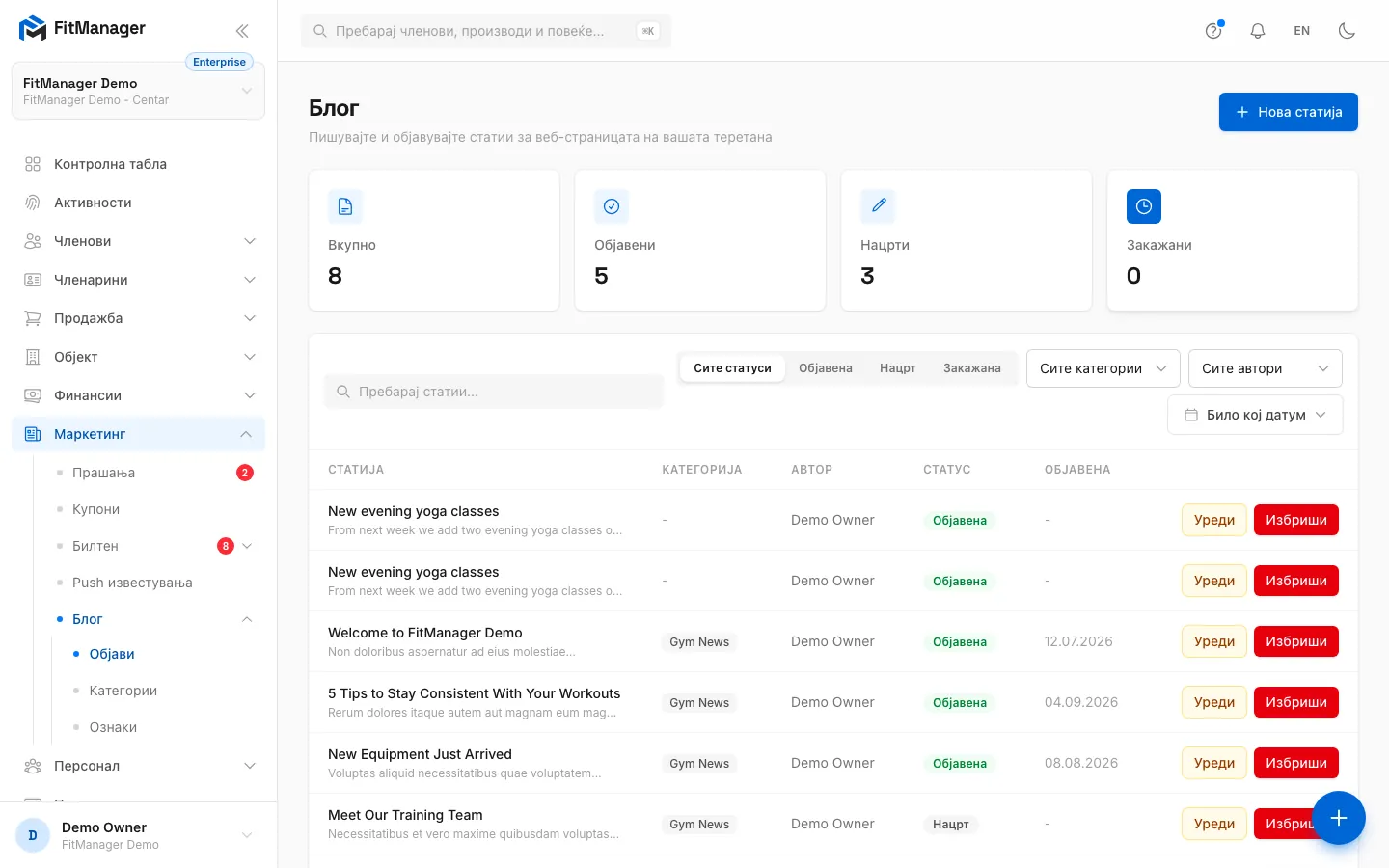Image resolution: width=1389 pixels, height=868 pixels.
Task: Open Ознаки under Блог
Action: 162,727
